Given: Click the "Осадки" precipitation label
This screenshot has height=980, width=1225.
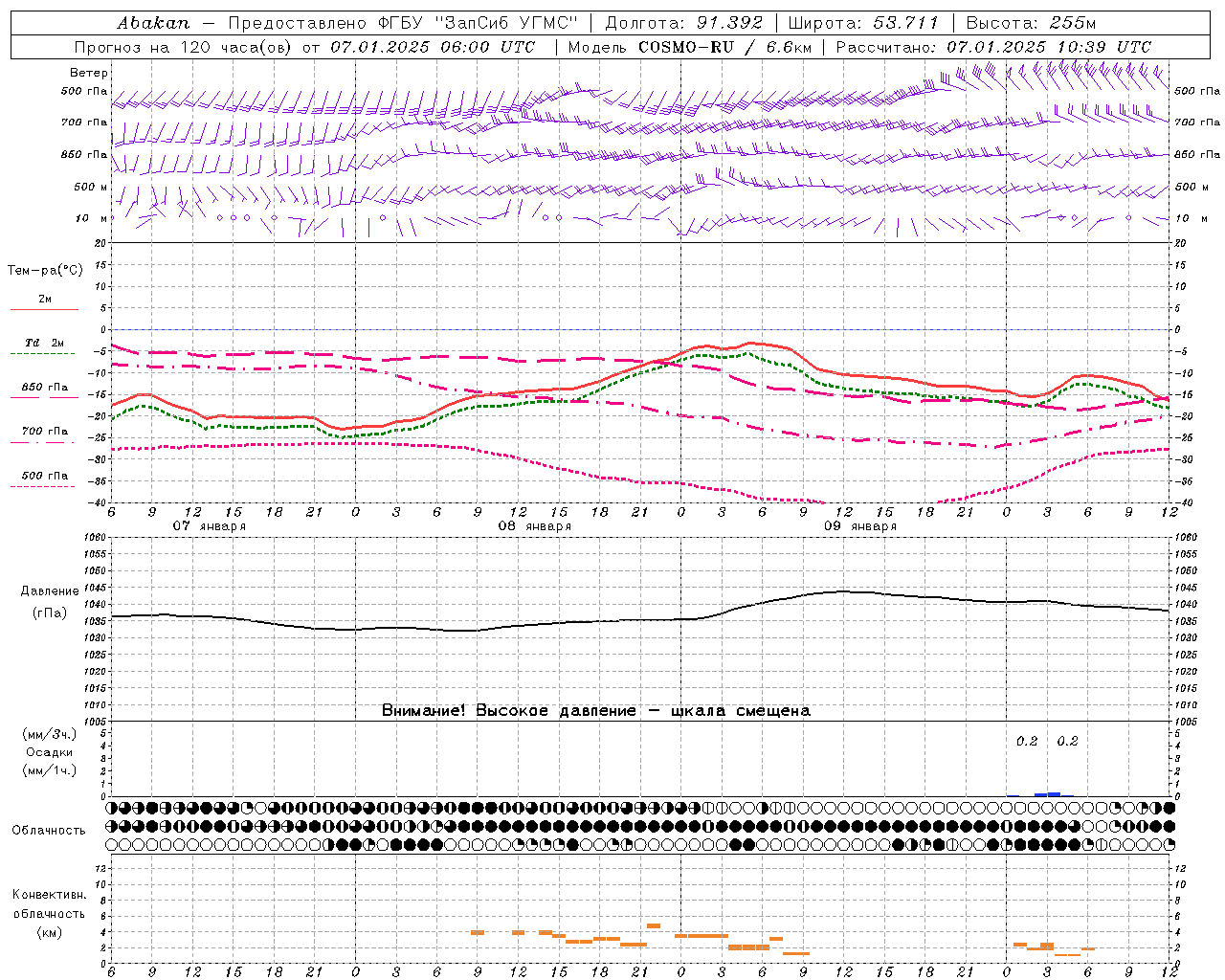Looking at the screenshot, I should [x=50, y=752].
